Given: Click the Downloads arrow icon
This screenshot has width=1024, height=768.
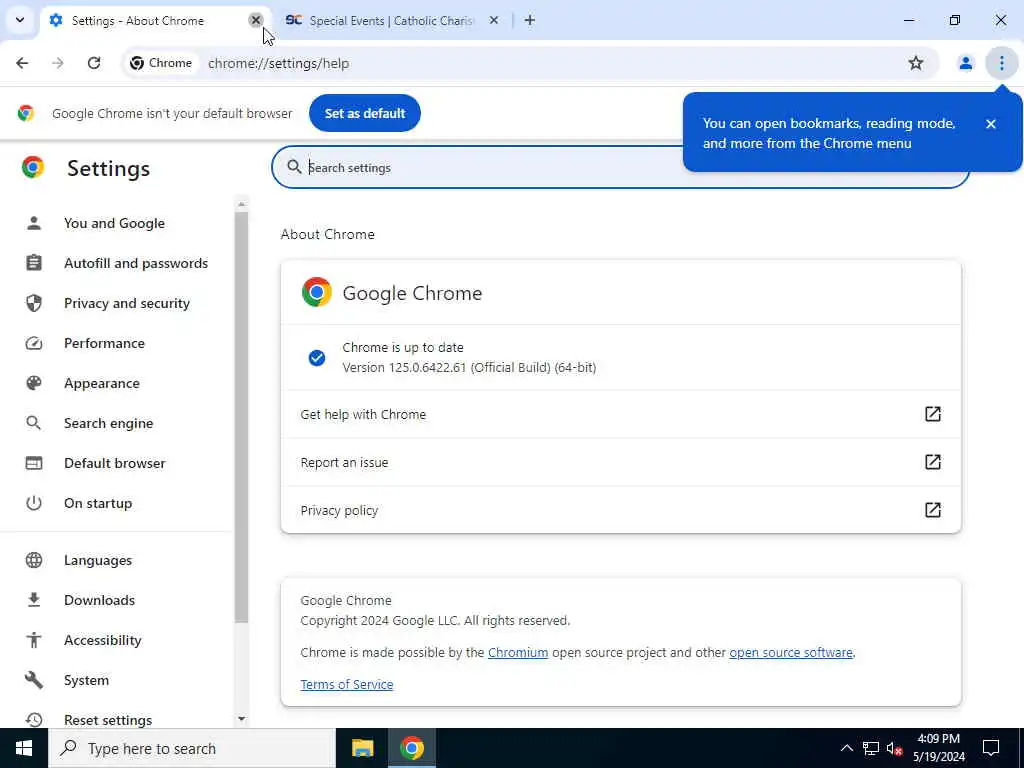Looking at the screenshot, I should click(33, 600).
